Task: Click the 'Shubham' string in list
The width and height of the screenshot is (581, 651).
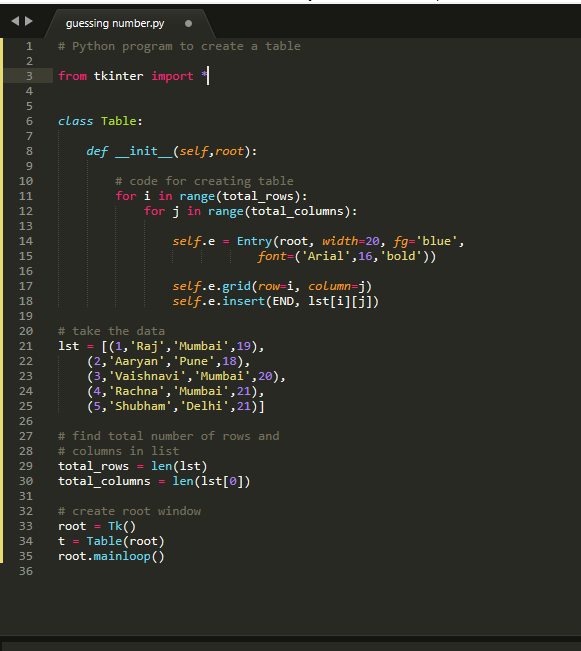Action: coord(140,406)
